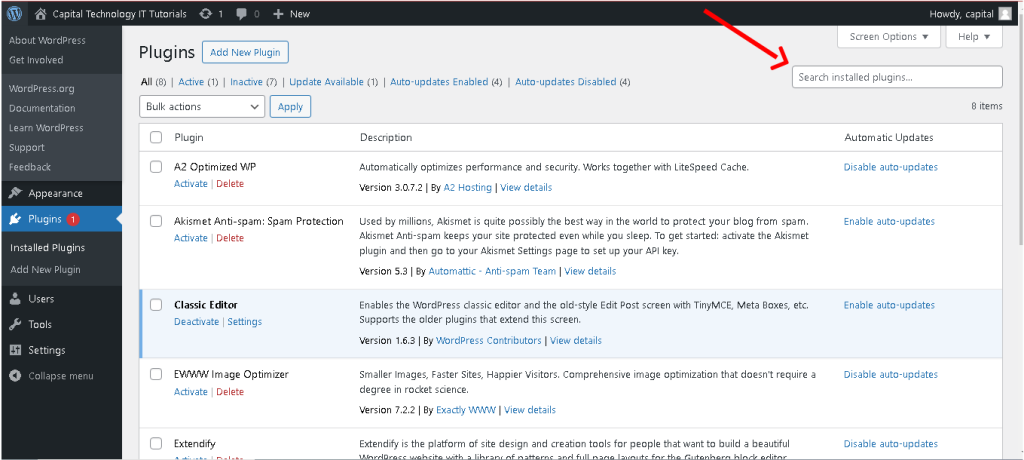The image size is (1024, 460).
Task: Open Add New Plugin sidebar submenu item
Action: pos(45,270)
